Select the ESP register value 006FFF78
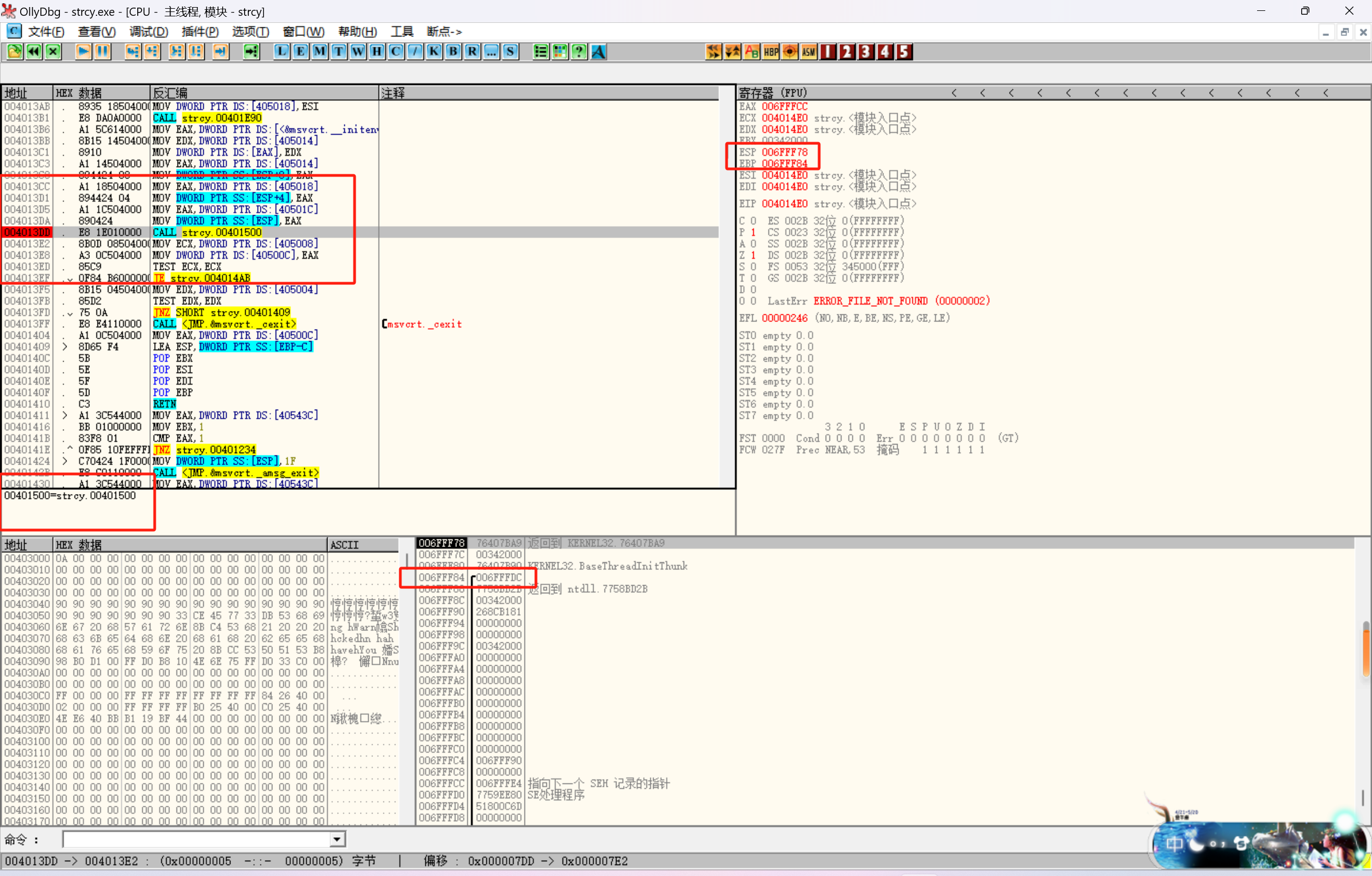The width and height of the screenshot is (1372, 876). tap(784, 152)
